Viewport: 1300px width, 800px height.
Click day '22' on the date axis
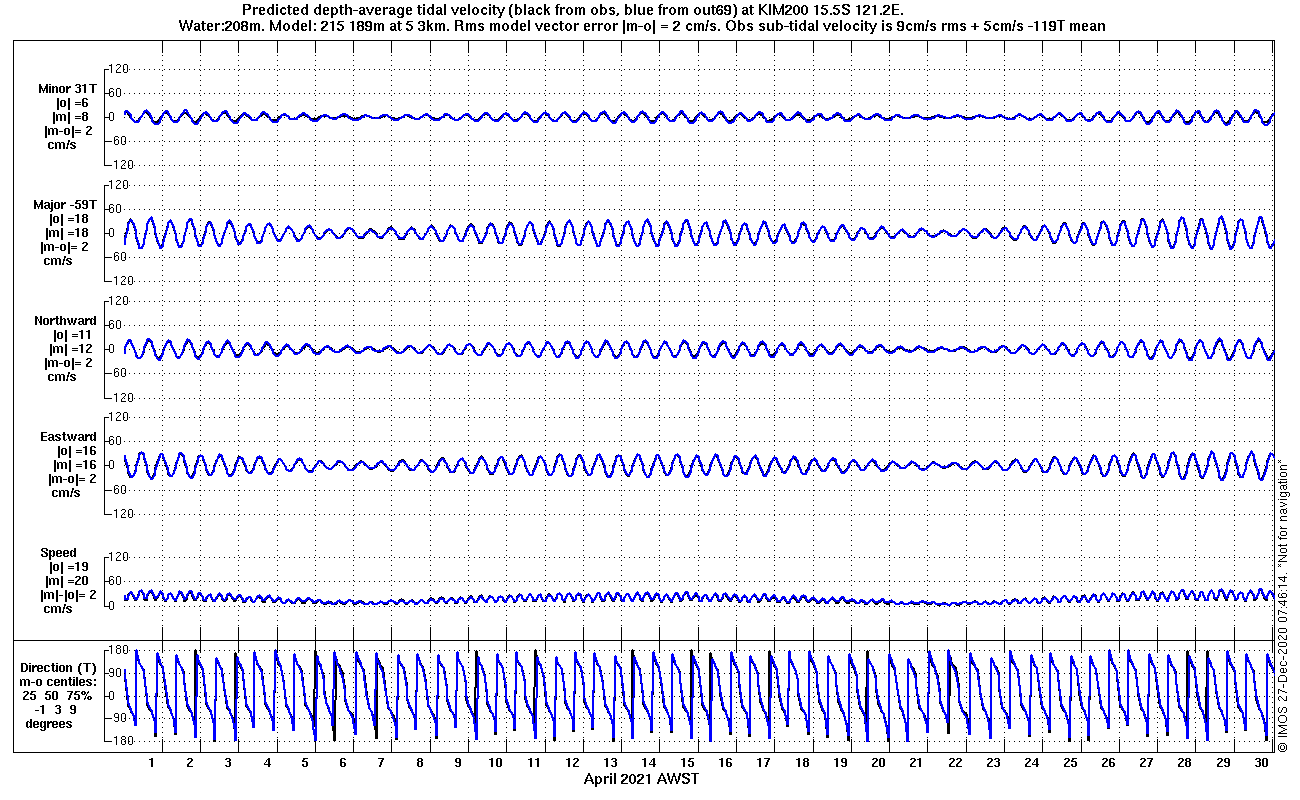coord(955,763)
